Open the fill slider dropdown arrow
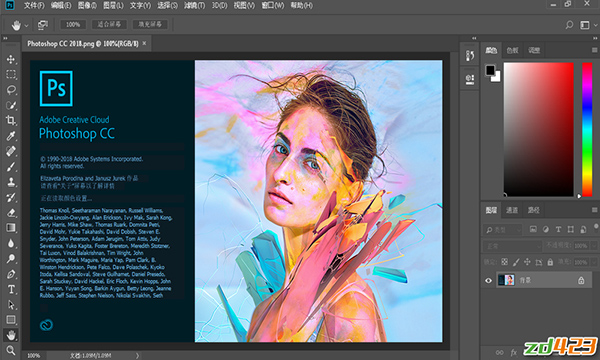 594,262
